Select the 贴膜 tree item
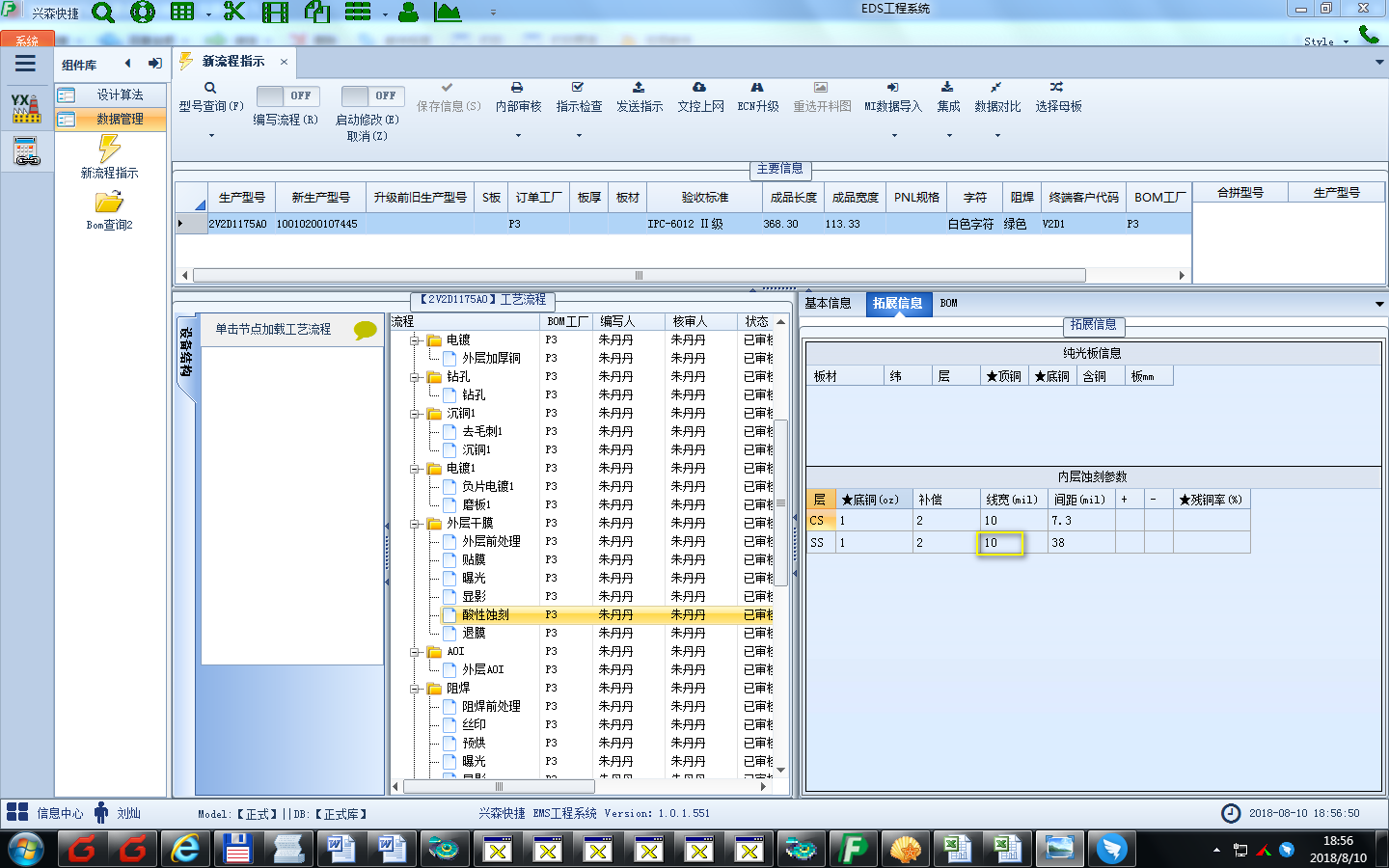The image size is (1389, 868). point(474,559)
